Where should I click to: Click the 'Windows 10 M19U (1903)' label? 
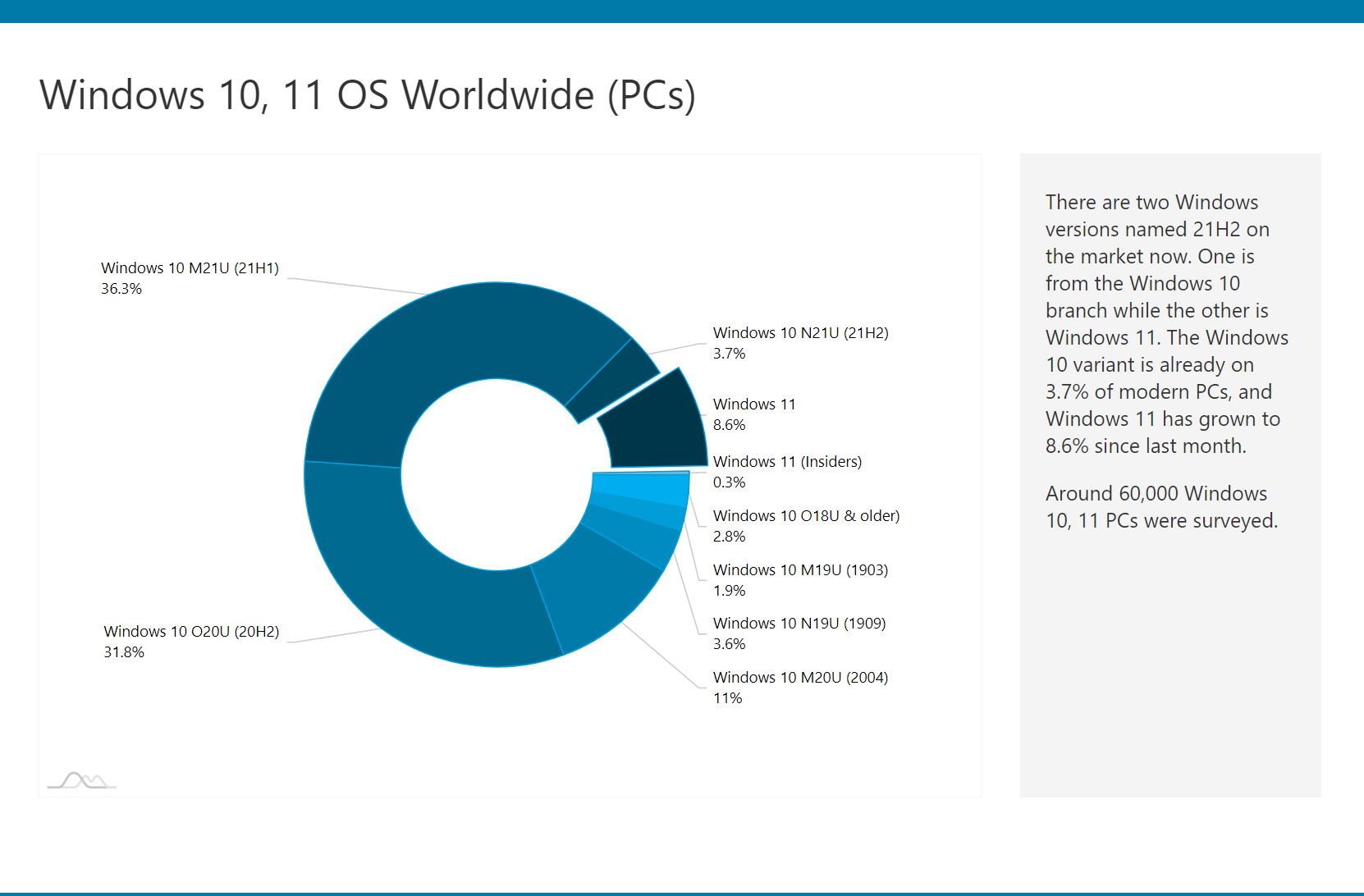coord(800,570)
